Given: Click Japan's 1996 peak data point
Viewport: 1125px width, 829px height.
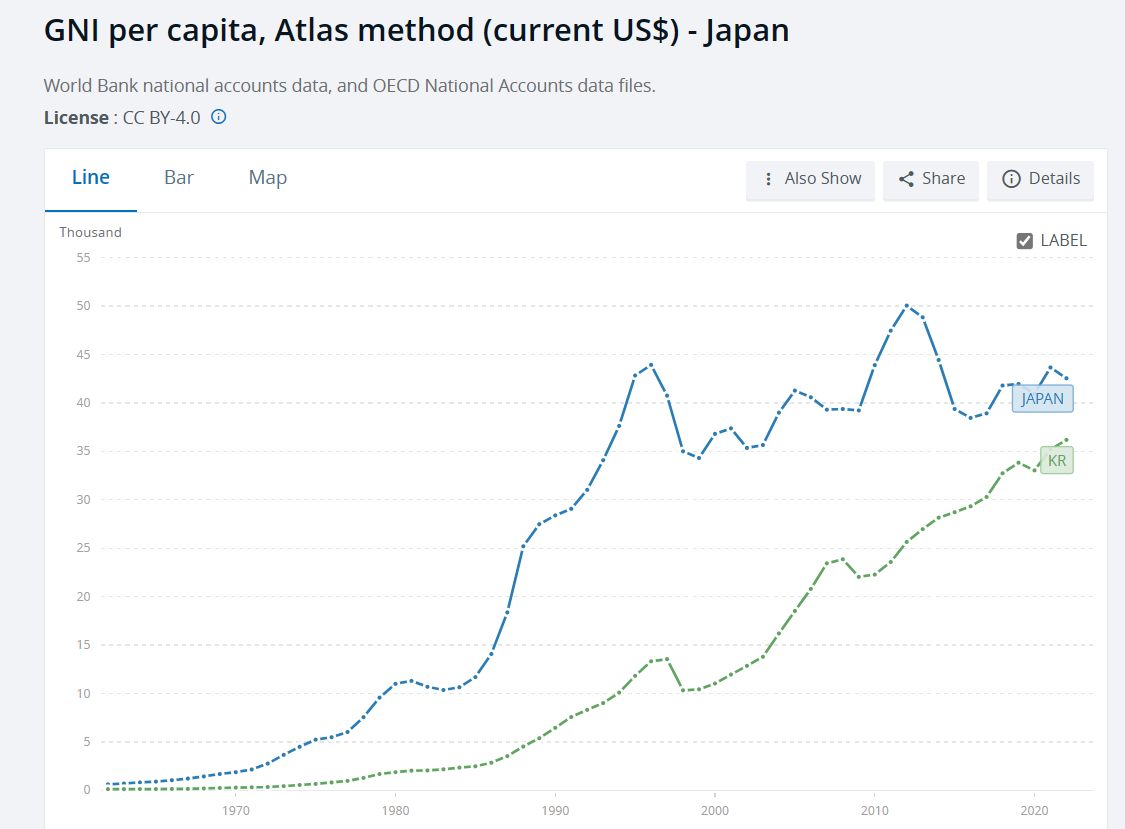Looking at the screenshot, I should (x=651, y=365).
